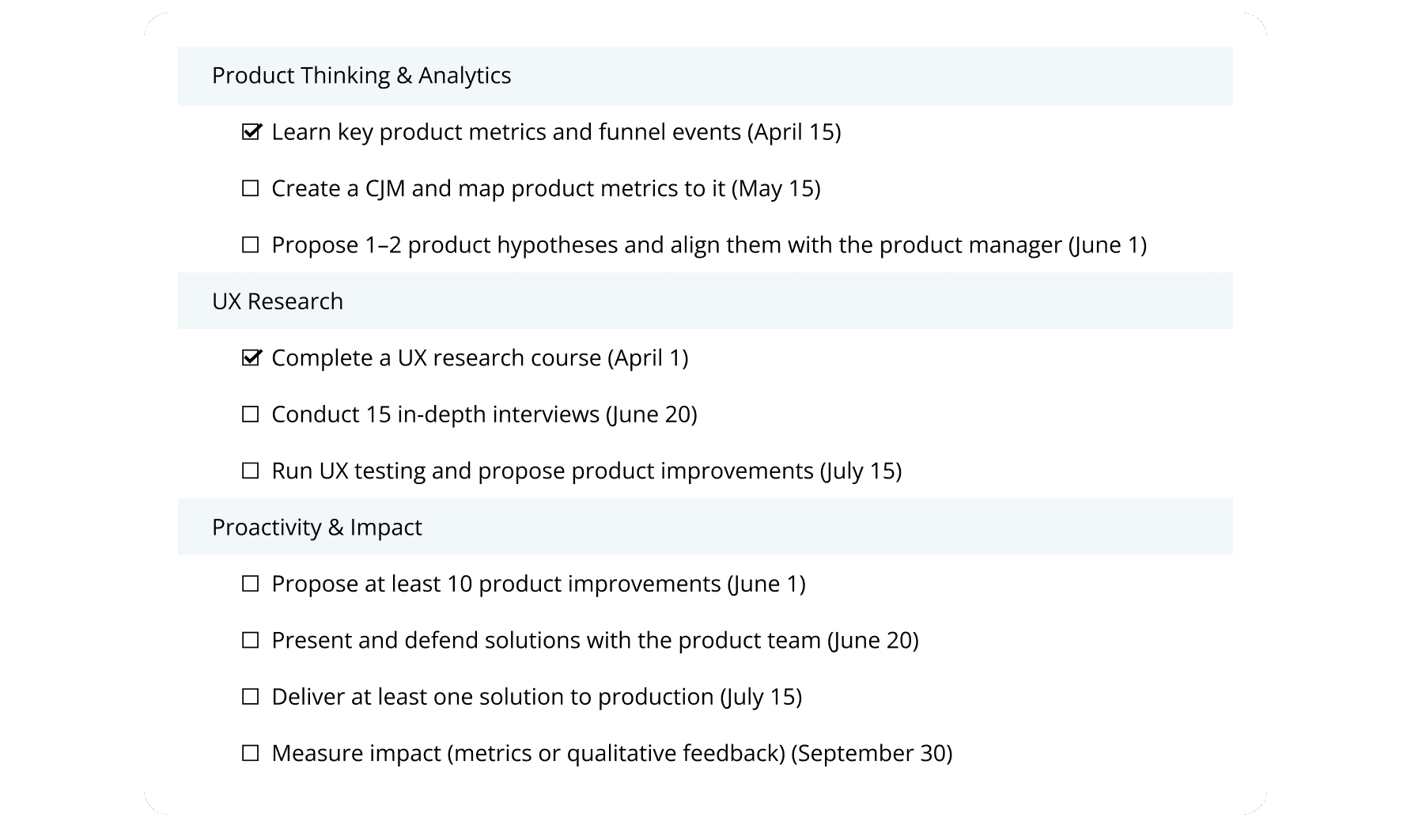Select the 'UX Research' section header
The width and height of the screenshot is (1411, 840).
pyautogui.click(x=278, y=301)
